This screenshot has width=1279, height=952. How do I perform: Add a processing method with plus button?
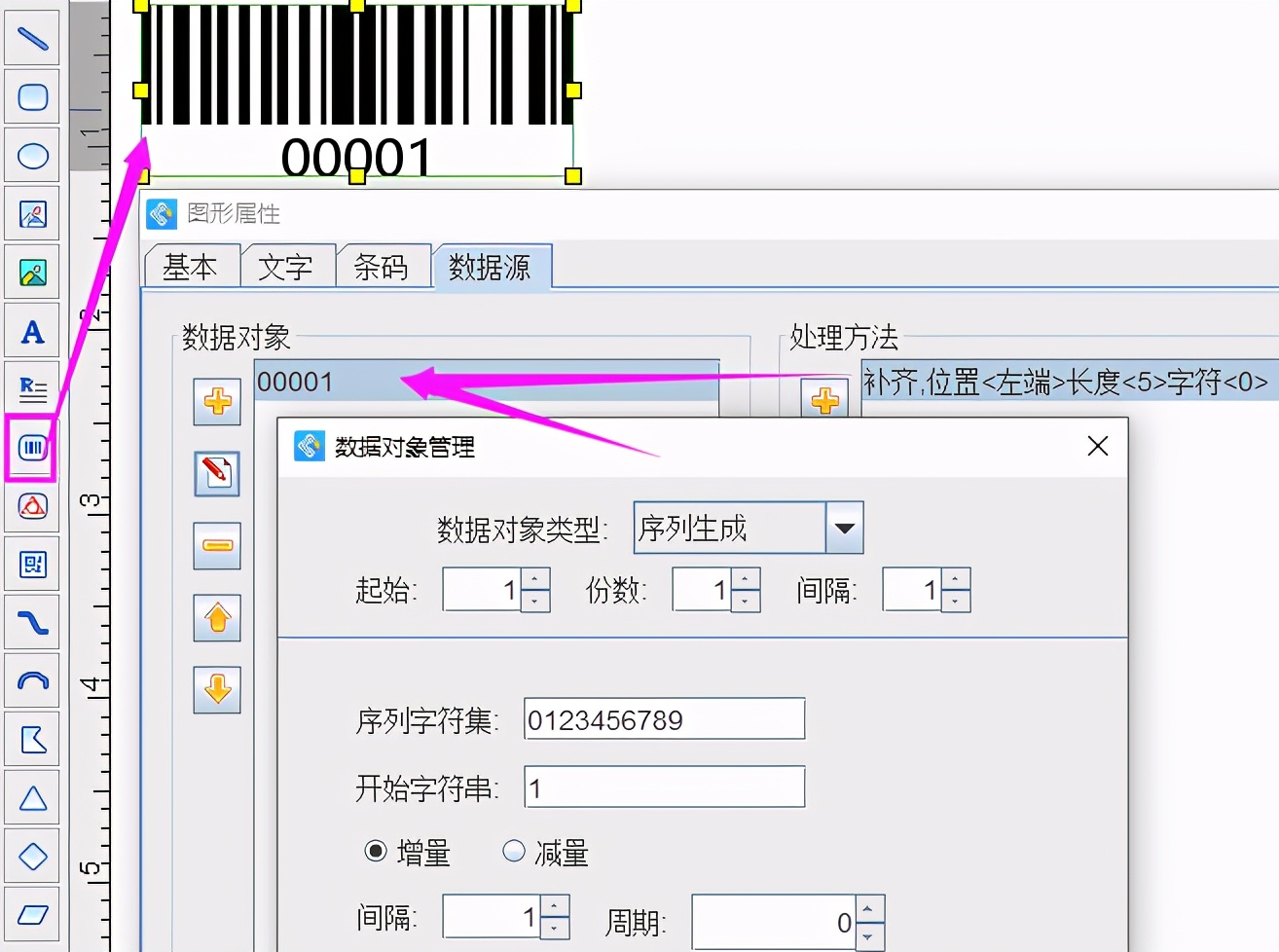coord(824,399)
